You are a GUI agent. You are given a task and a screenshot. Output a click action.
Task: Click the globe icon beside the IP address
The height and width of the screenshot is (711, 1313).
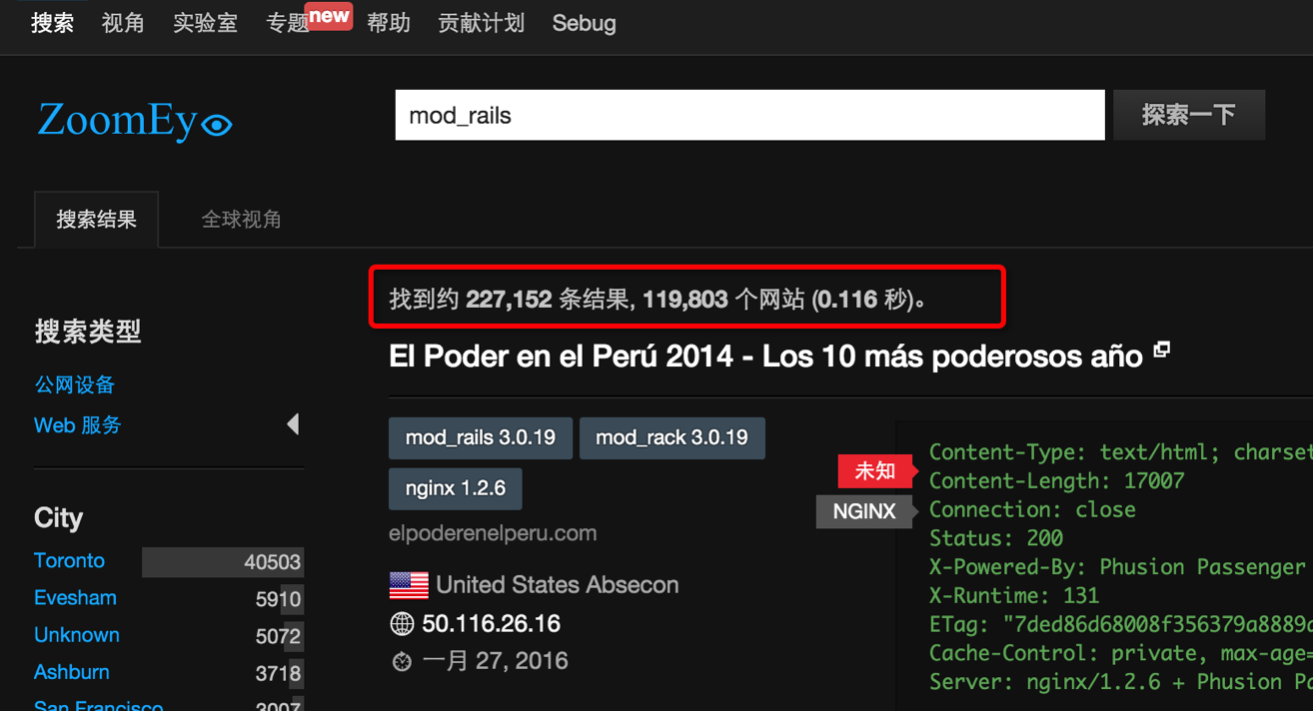pyautogui.click(x=402, y=624)
